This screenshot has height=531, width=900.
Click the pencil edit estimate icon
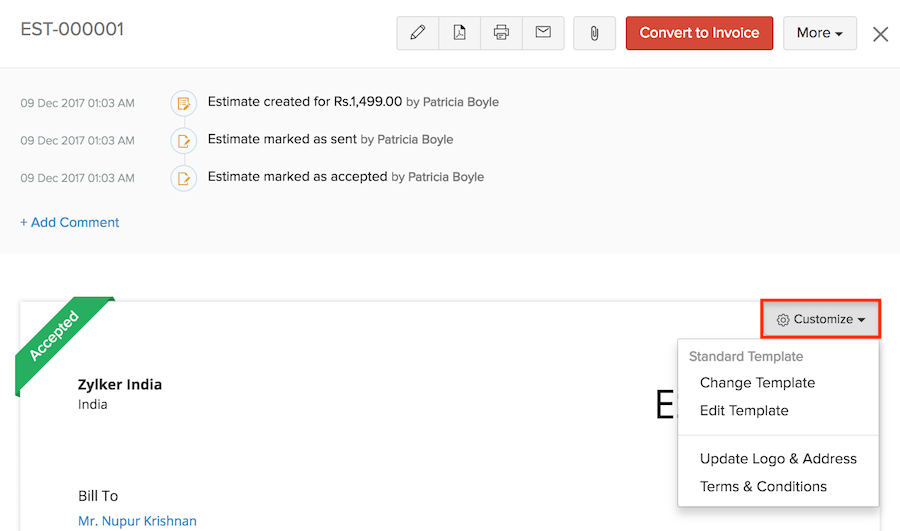pyautogui.click(x=418, y=33)
